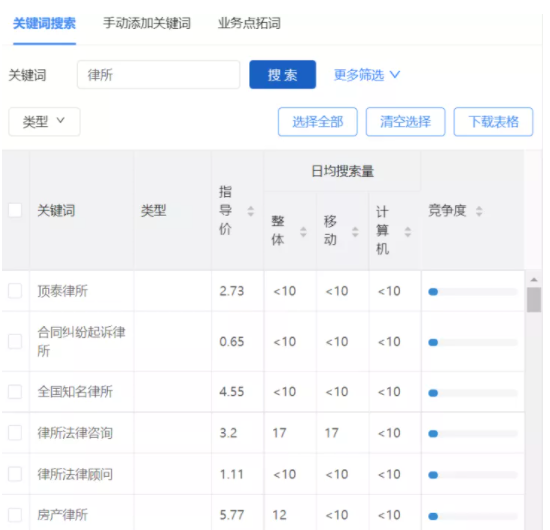Viewport: 550px width, 530px height.
Task: Open the 类型 dropdown filter
Action: coord(44,121)
